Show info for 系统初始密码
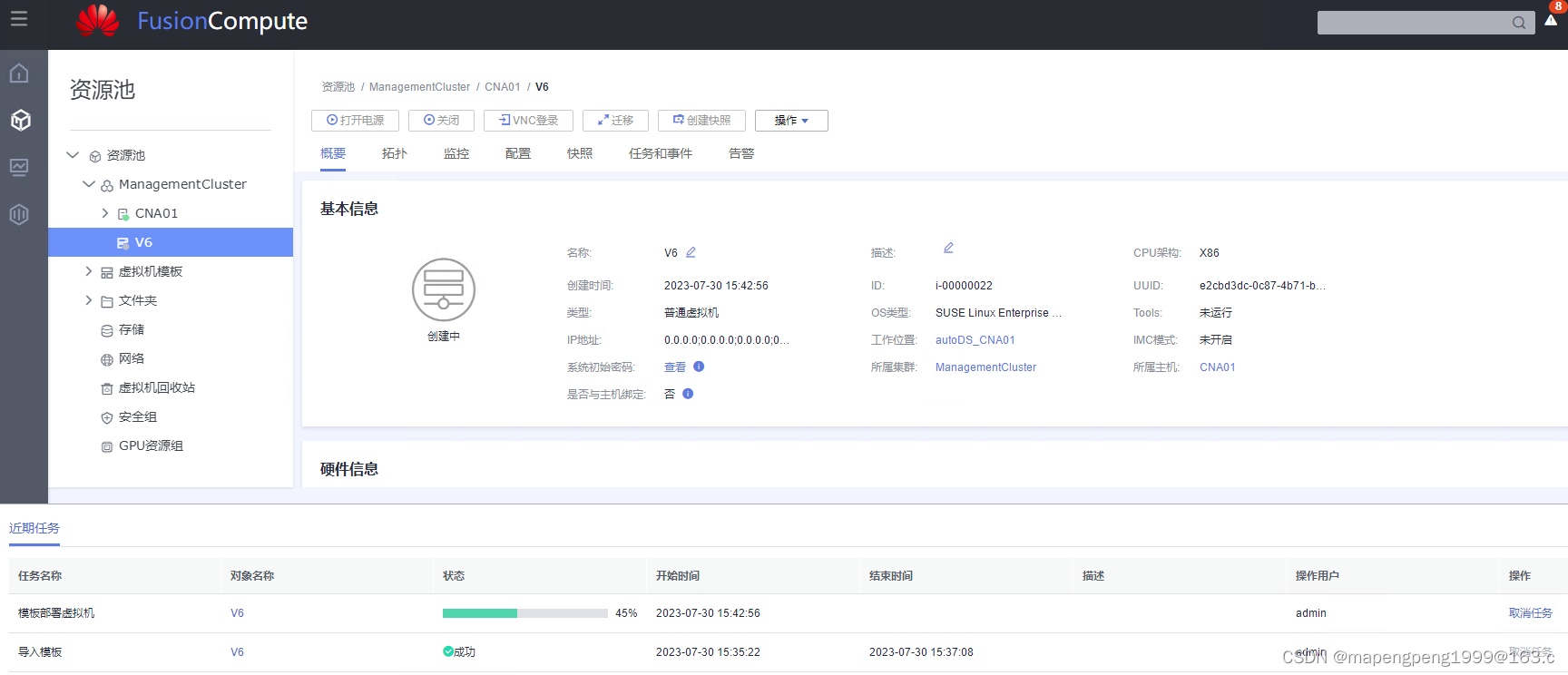 699,367
